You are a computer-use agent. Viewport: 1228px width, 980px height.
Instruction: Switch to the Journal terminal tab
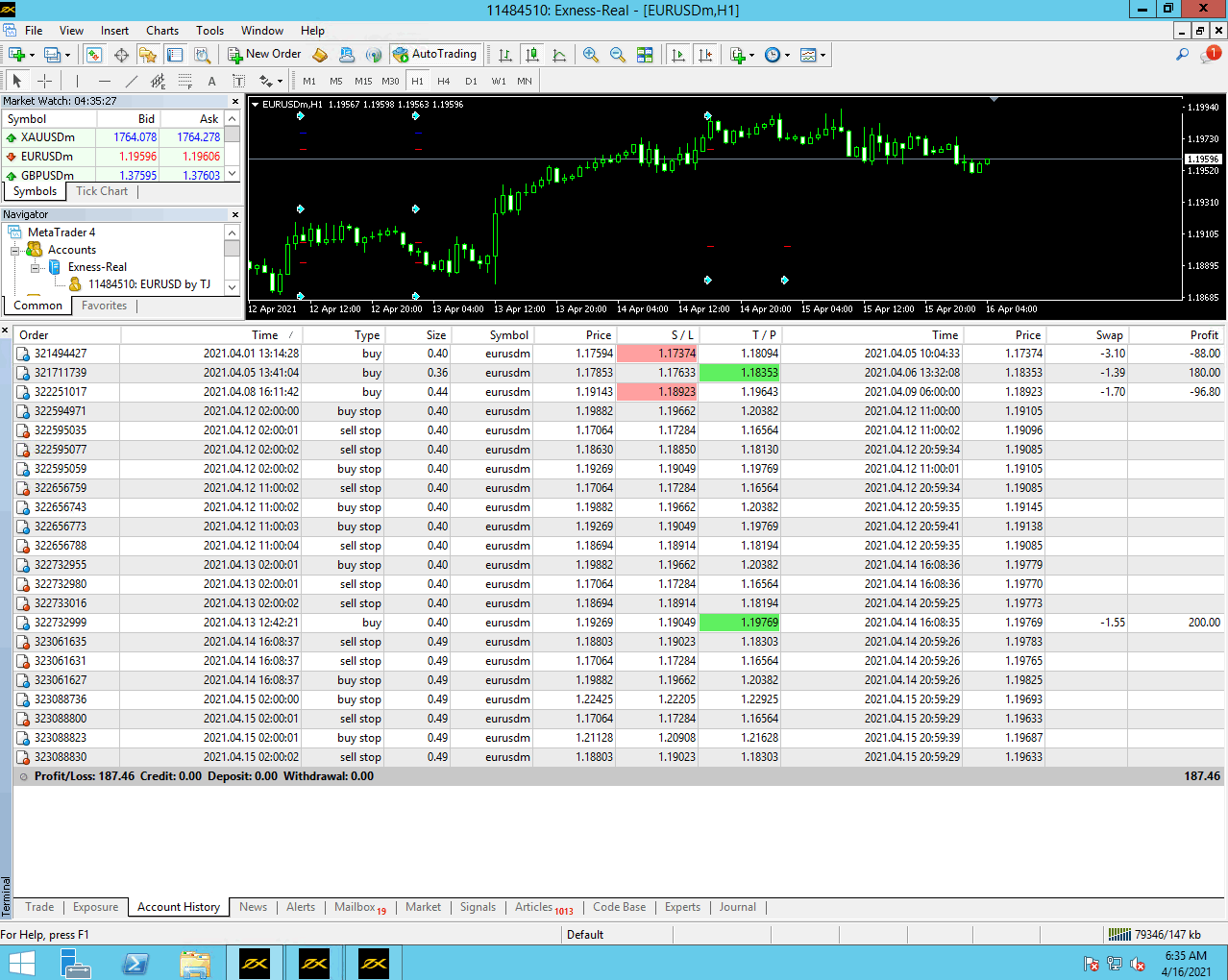[737, 907]
